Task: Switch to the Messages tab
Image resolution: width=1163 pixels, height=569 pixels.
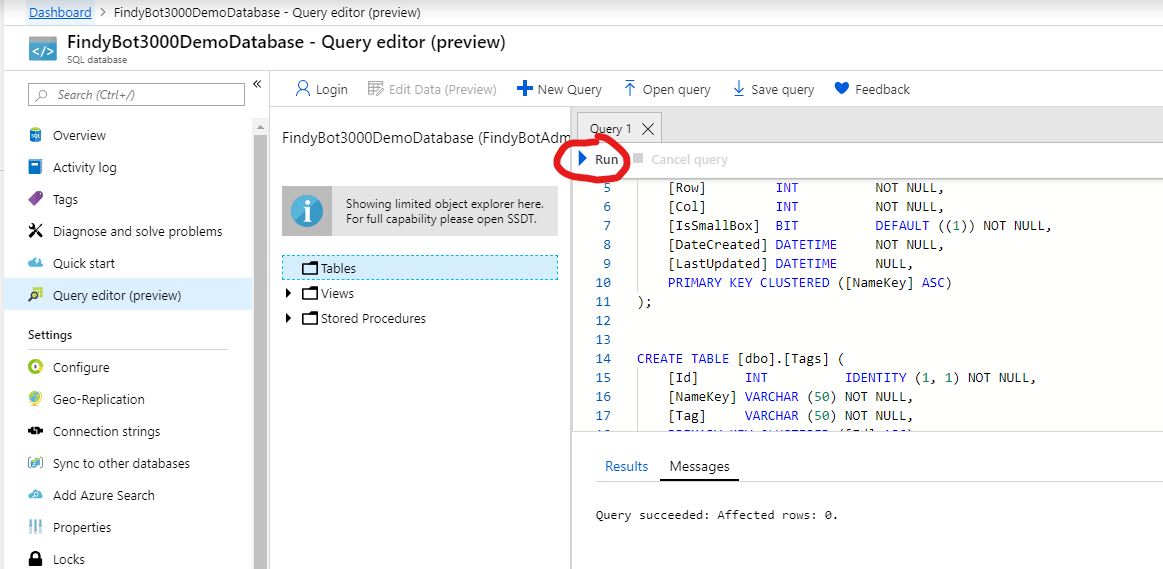Action: (x=699, y=466)
